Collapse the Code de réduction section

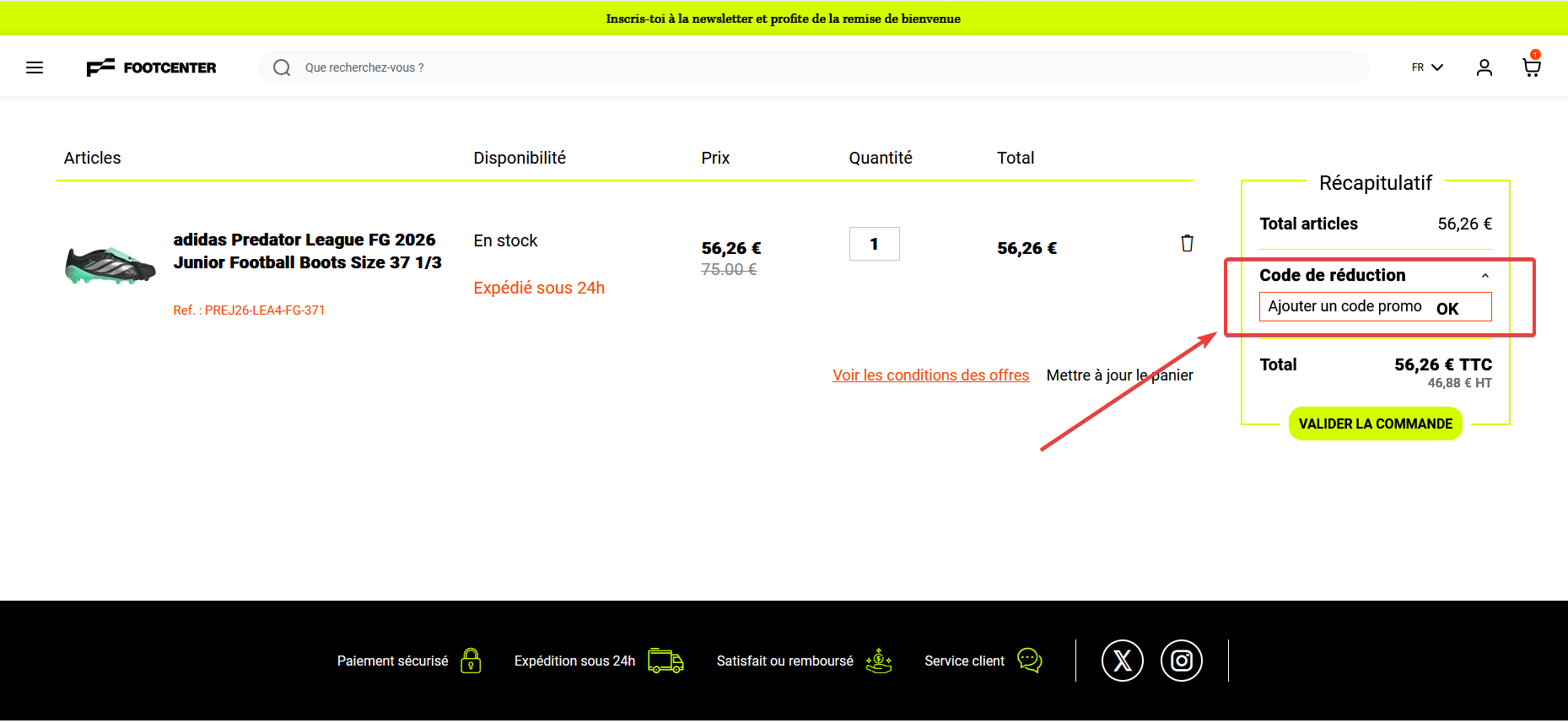pyautogui.click(x=1485, y=276)
